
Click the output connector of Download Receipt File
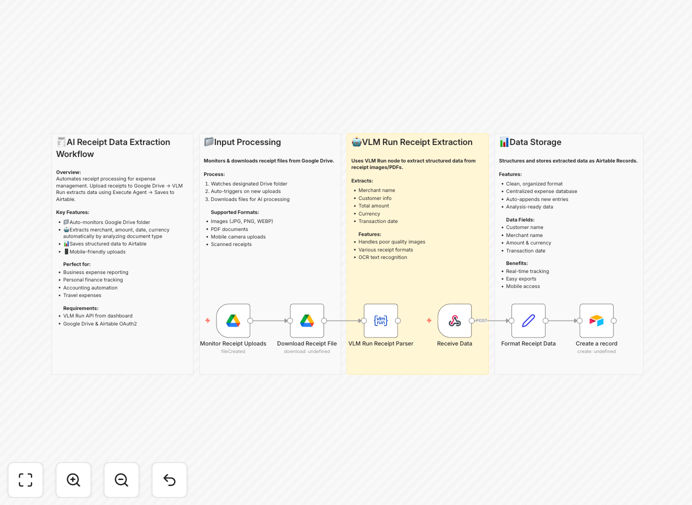324,321
